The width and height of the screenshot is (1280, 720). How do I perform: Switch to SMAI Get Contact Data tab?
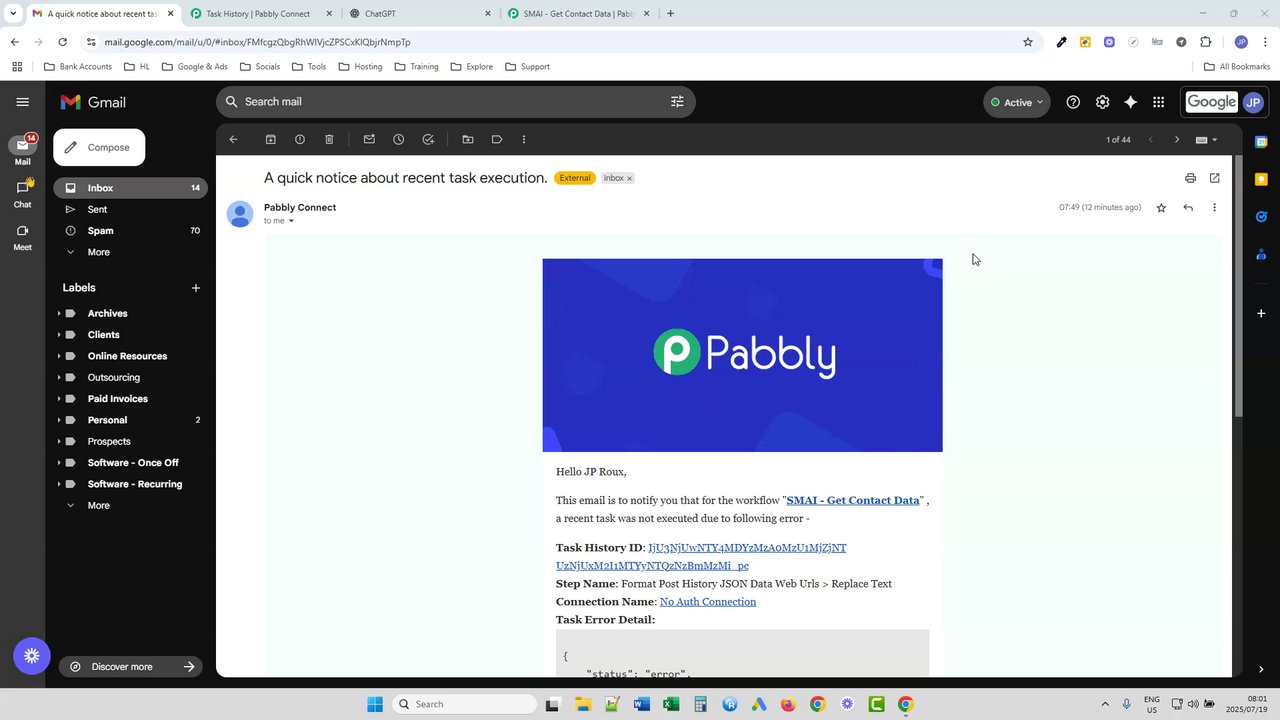pyautogui.click(x=577, y=14)
